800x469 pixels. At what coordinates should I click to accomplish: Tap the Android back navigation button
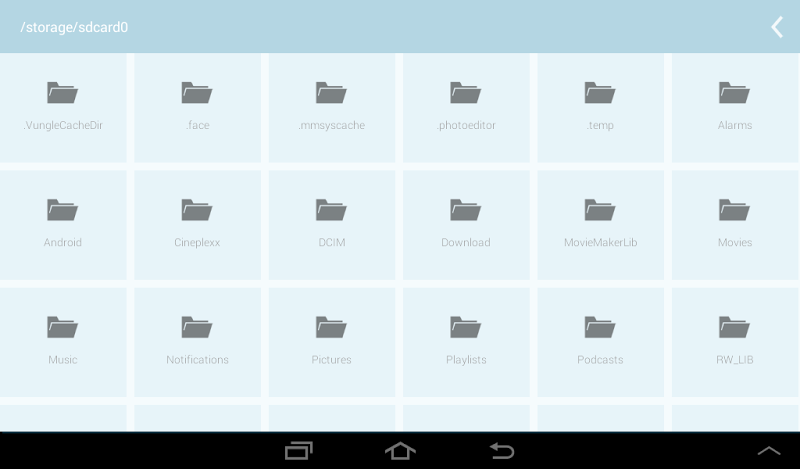click(502, 451)
